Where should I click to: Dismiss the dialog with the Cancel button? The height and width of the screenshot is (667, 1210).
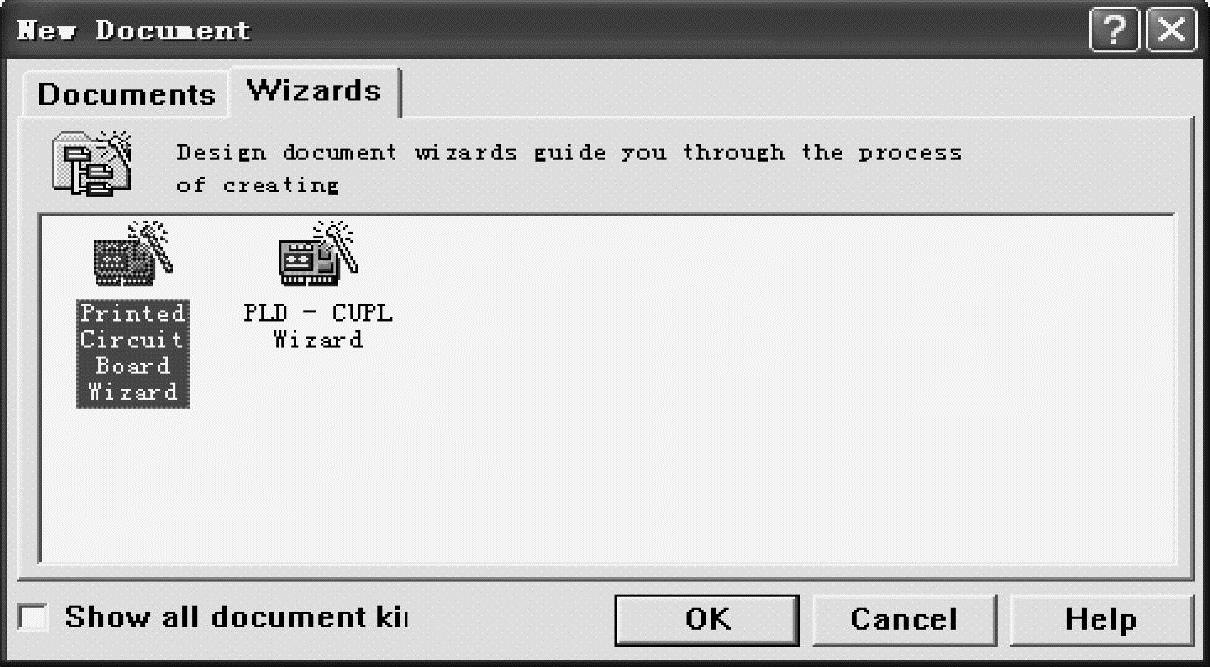pyautogui.click(x=904, y=619)
